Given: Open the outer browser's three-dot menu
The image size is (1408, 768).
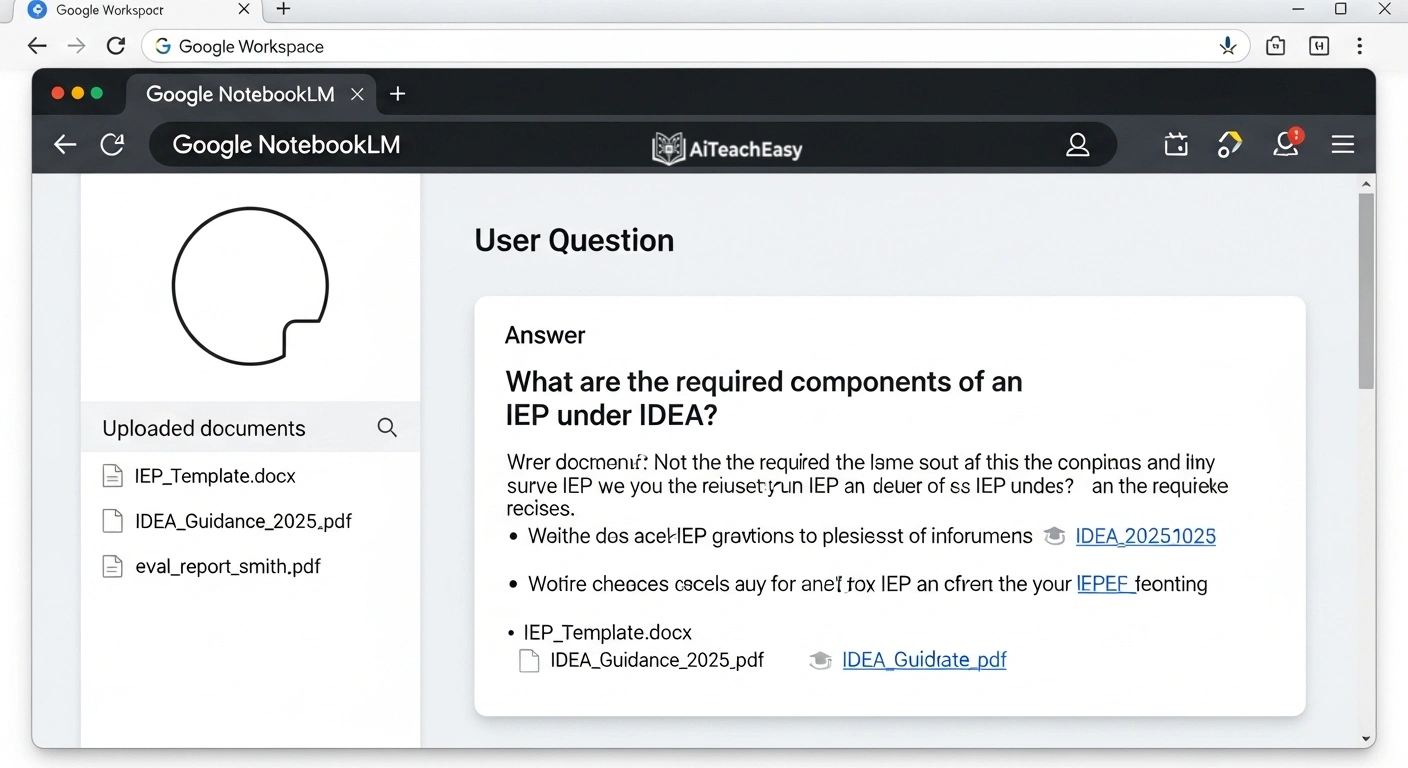Looking at the screenshot, I should (x=1359, y=46).
